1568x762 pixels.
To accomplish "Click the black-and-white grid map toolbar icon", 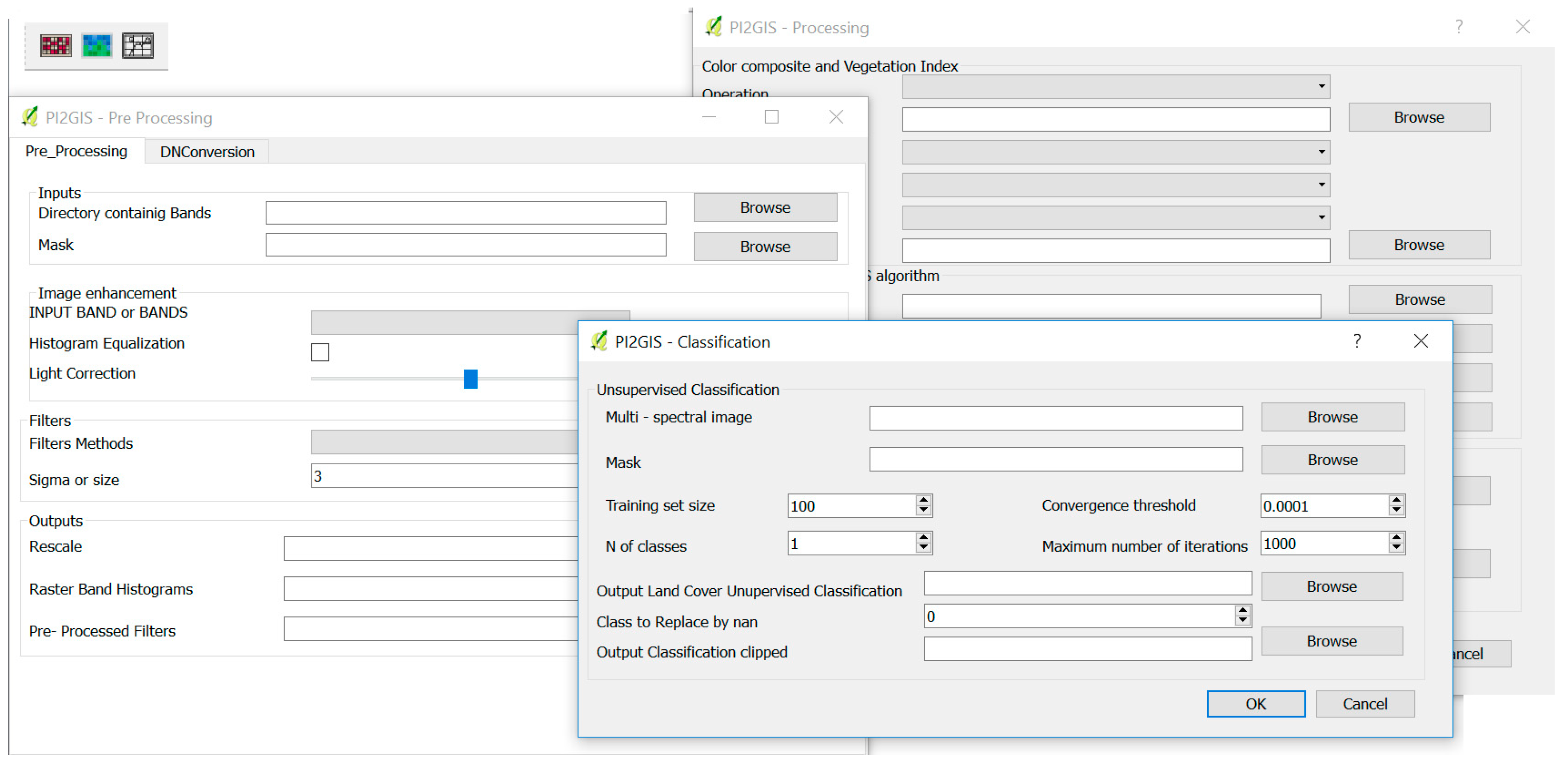I will pos(138,46).
